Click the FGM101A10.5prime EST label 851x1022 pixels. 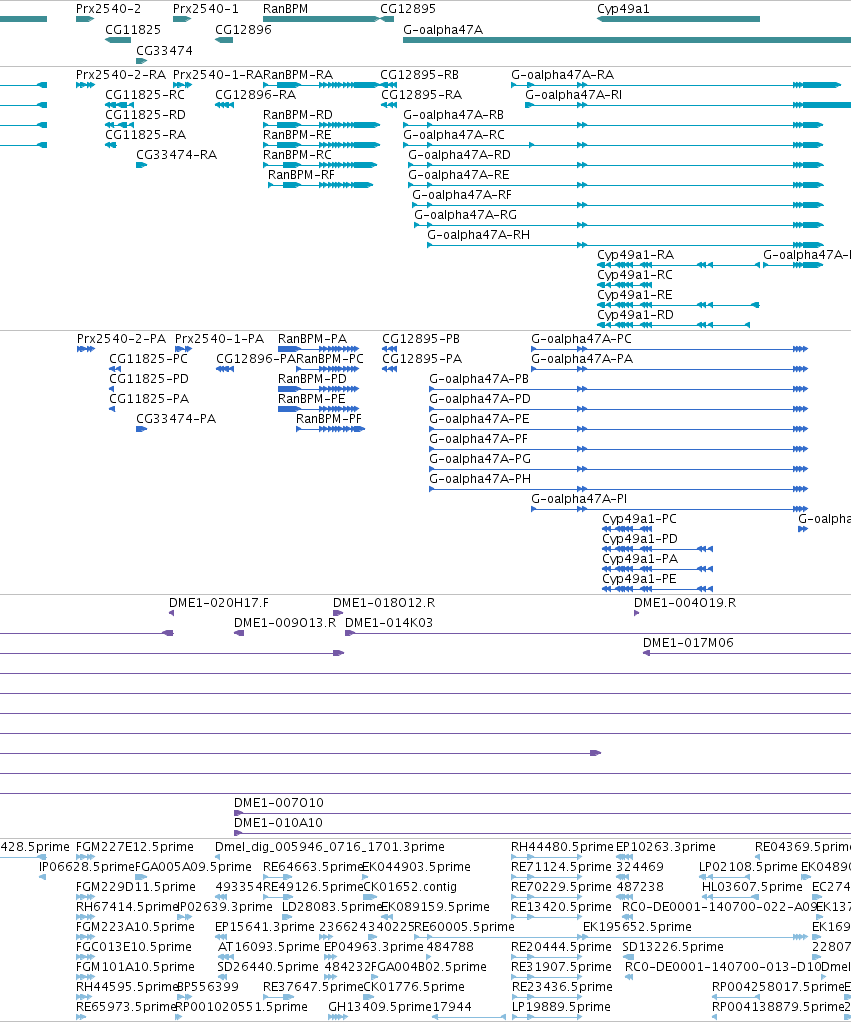(x=136, y=967)
